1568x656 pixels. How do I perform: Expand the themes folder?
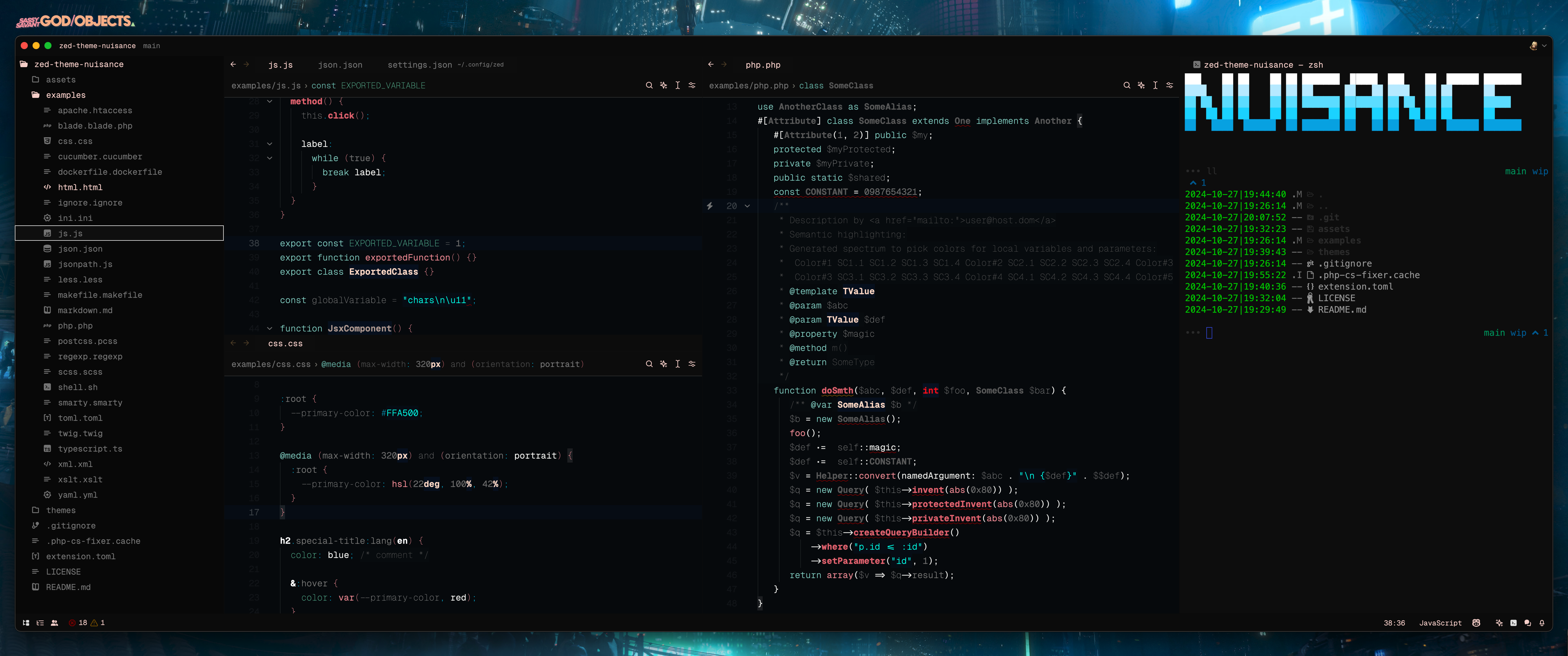click(61, 510)
